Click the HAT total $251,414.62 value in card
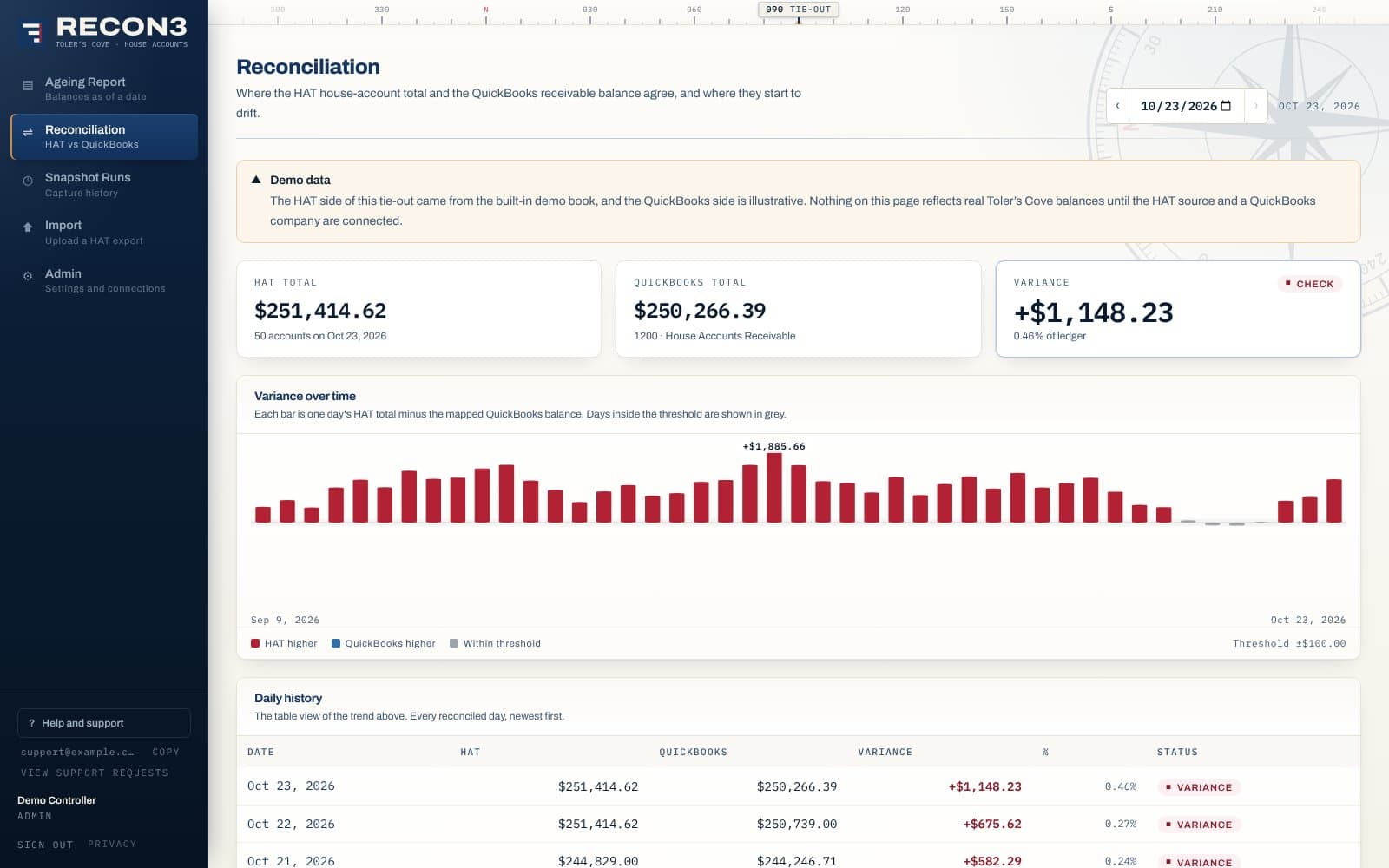Viewport: 1389px width, 868px height. tap(320, 311)
